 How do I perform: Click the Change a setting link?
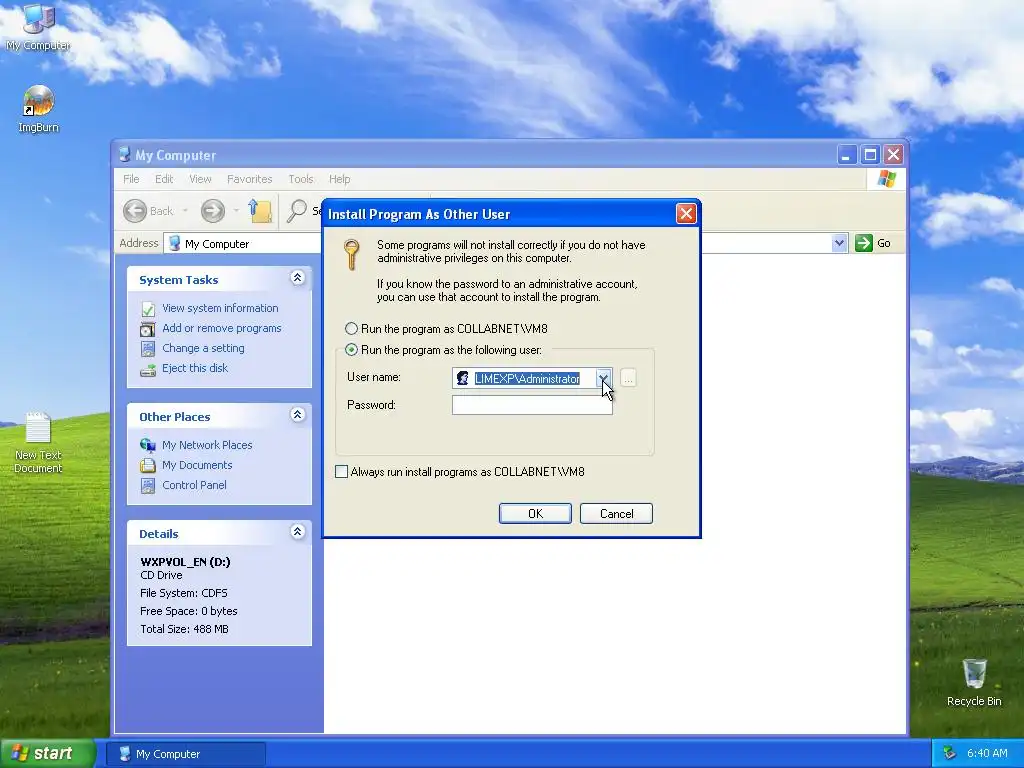203,349
